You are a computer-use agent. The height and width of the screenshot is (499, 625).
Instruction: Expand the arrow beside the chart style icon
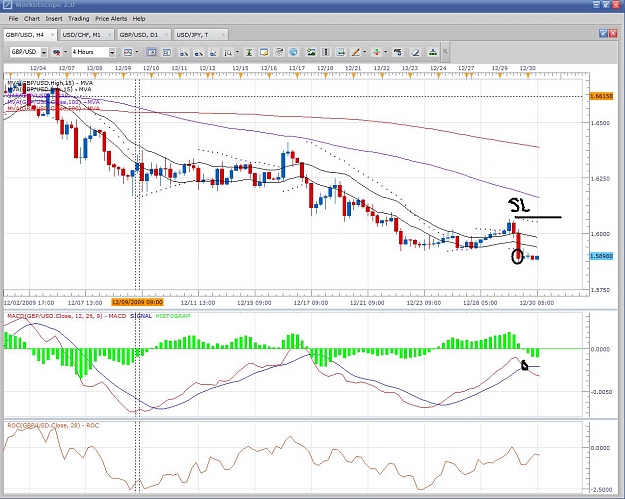pos(137,52)
